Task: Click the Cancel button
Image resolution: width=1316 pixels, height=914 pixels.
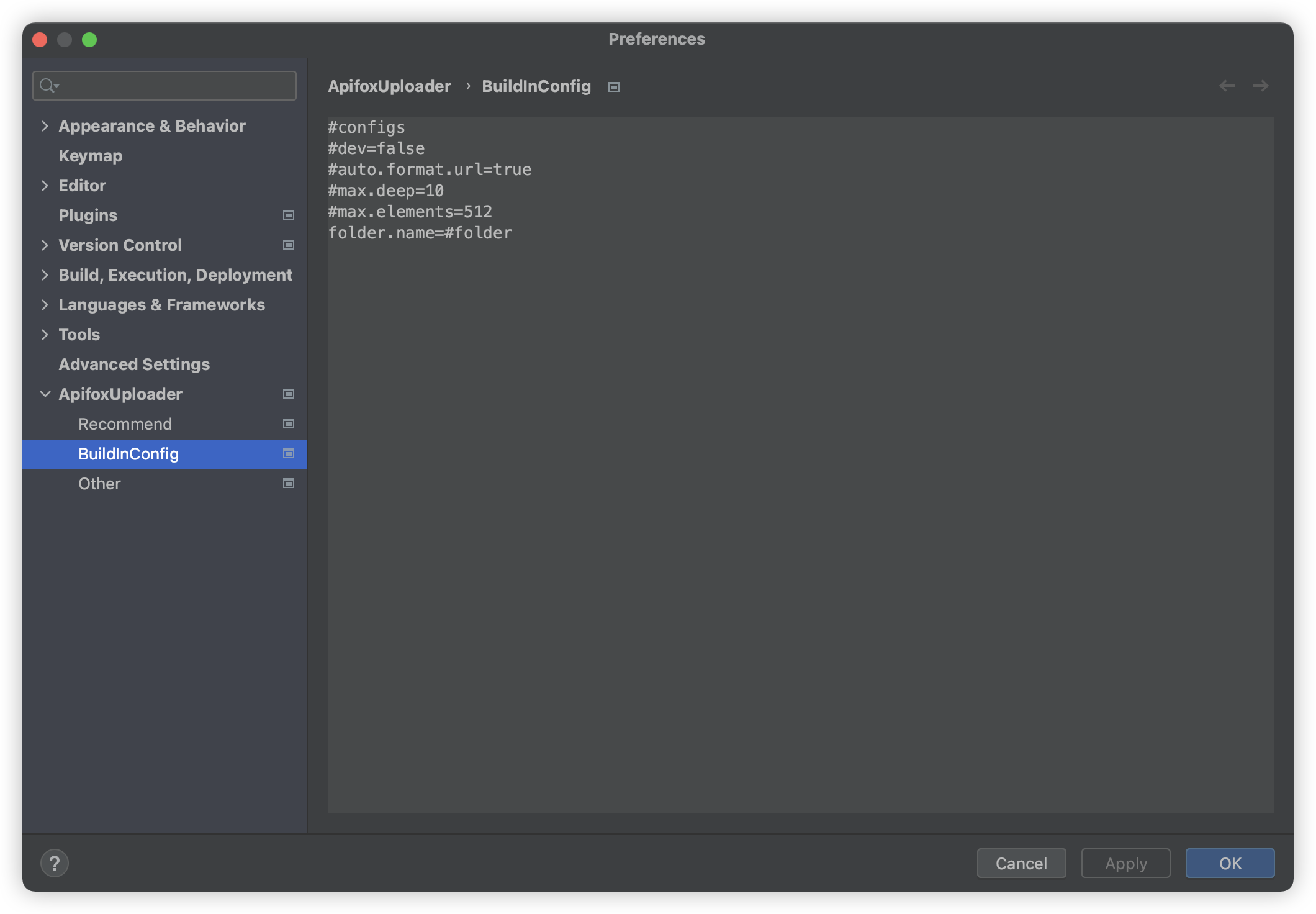Action: (x=1021, y=863)
